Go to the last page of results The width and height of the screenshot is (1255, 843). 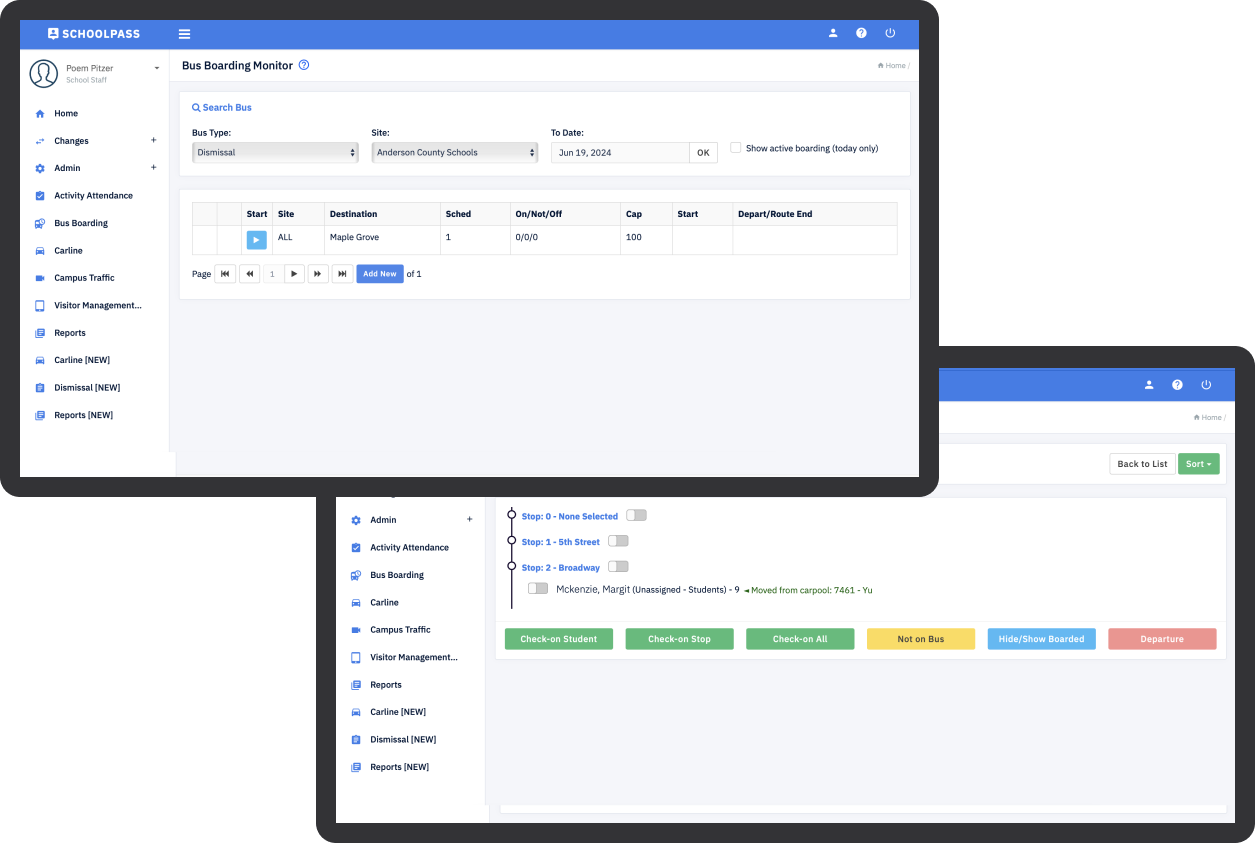coord(342,274)
